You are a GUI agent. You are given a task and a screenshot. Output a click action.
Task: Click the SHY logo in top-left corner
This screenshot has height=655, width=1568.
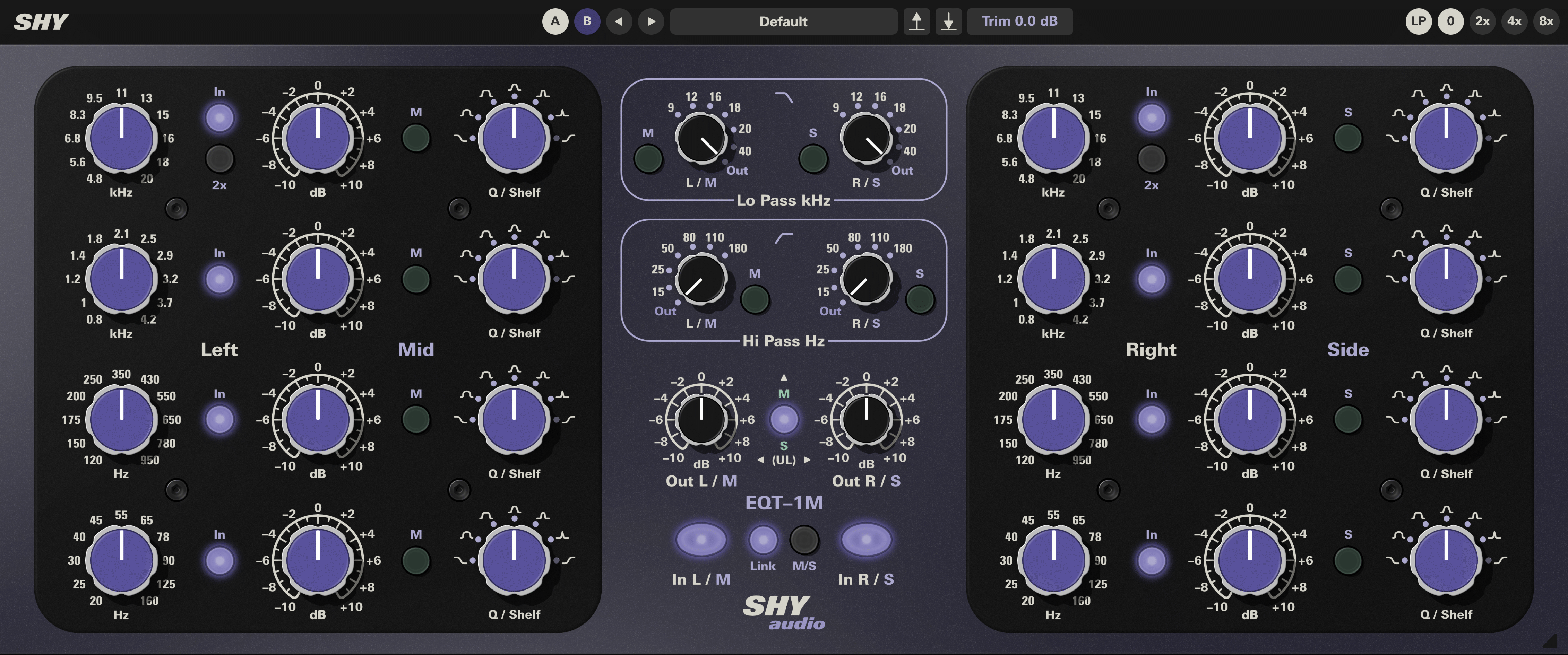point(41,22)
